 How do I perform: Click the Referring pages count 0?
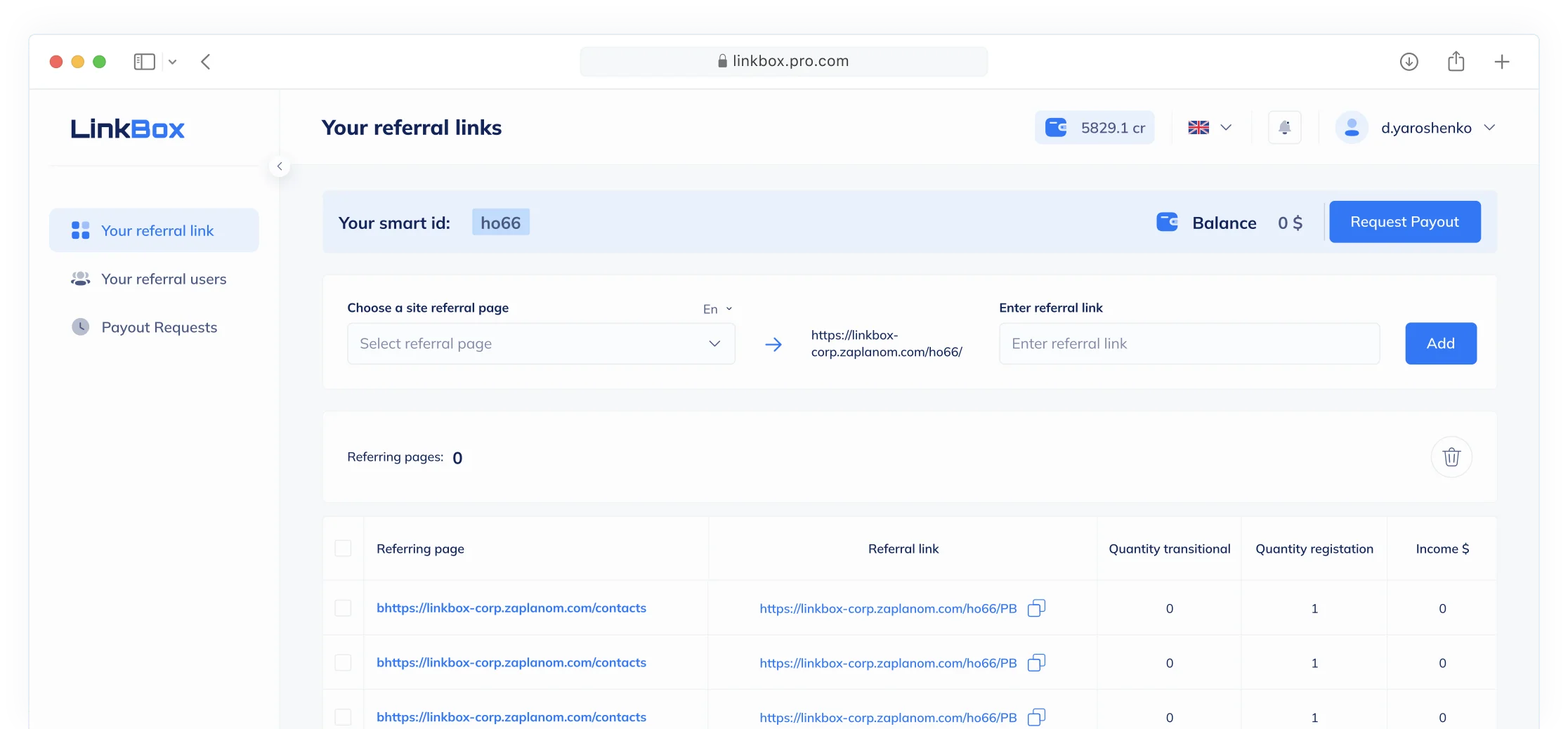pos(457,458)
